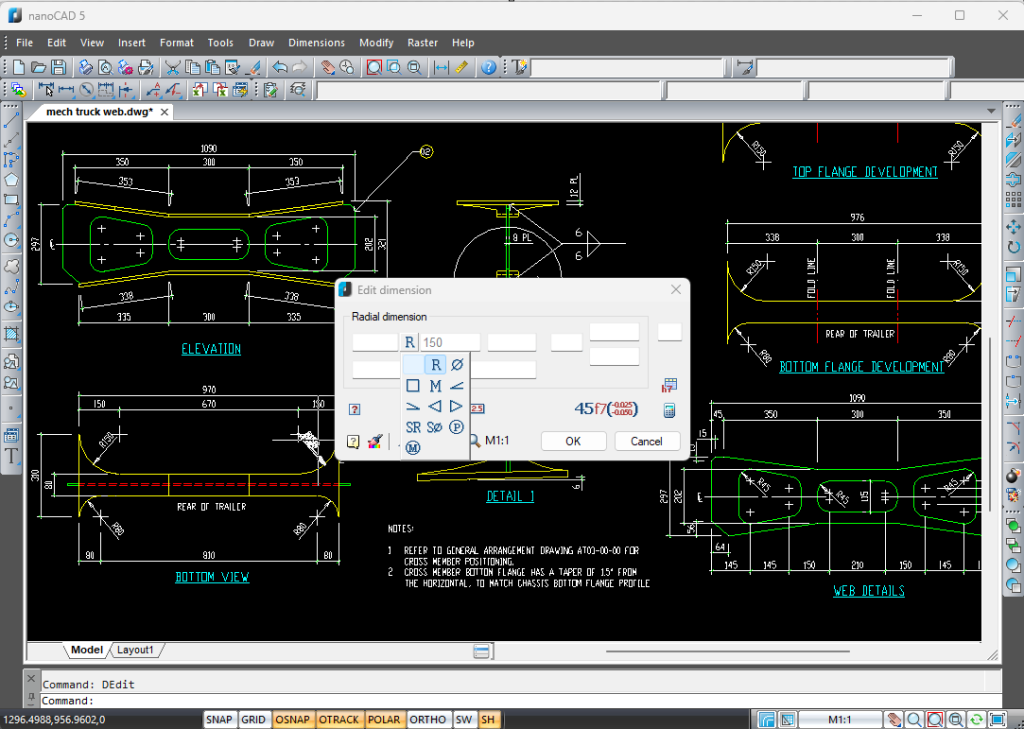Choose the M symbol from the symbol flyout
The width and height of the screenshot is (1024, 729).
coord(435,385)
